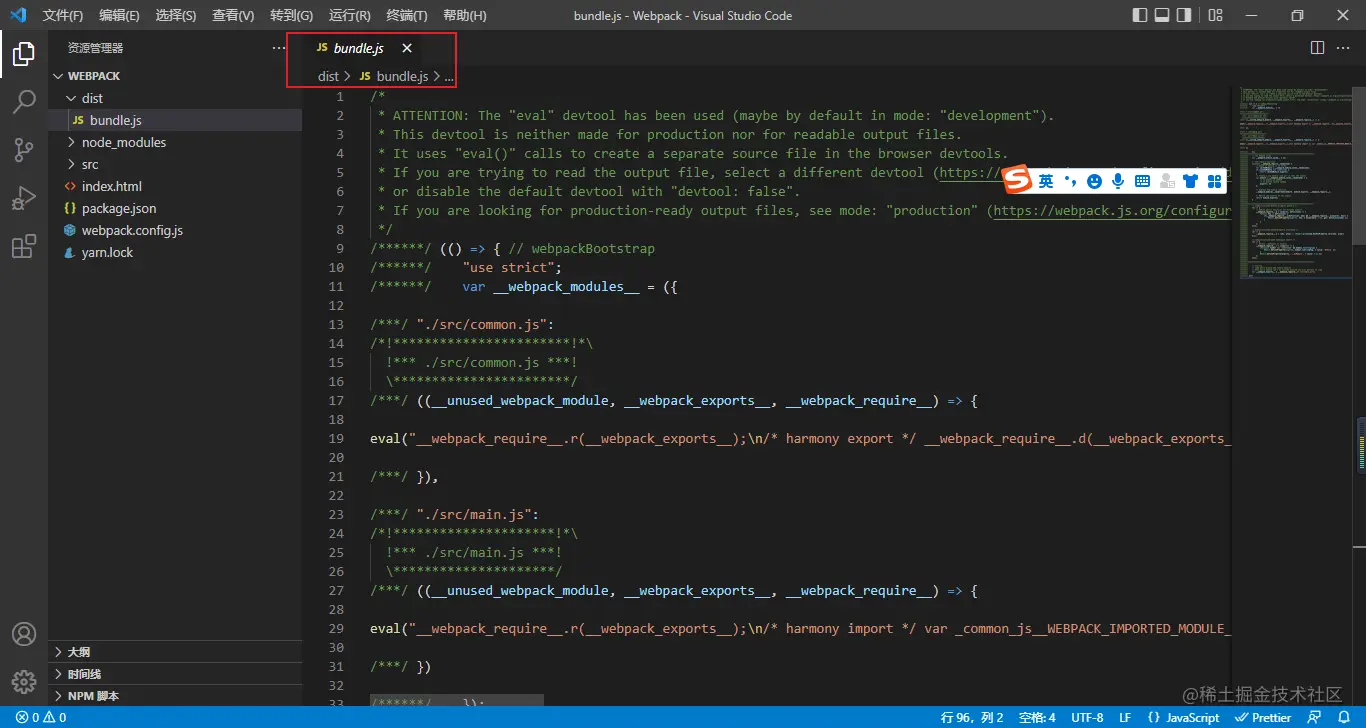1366x728 pixels.
Task: Open the 编辑(E) menu
Action: (x=120, y=15)
